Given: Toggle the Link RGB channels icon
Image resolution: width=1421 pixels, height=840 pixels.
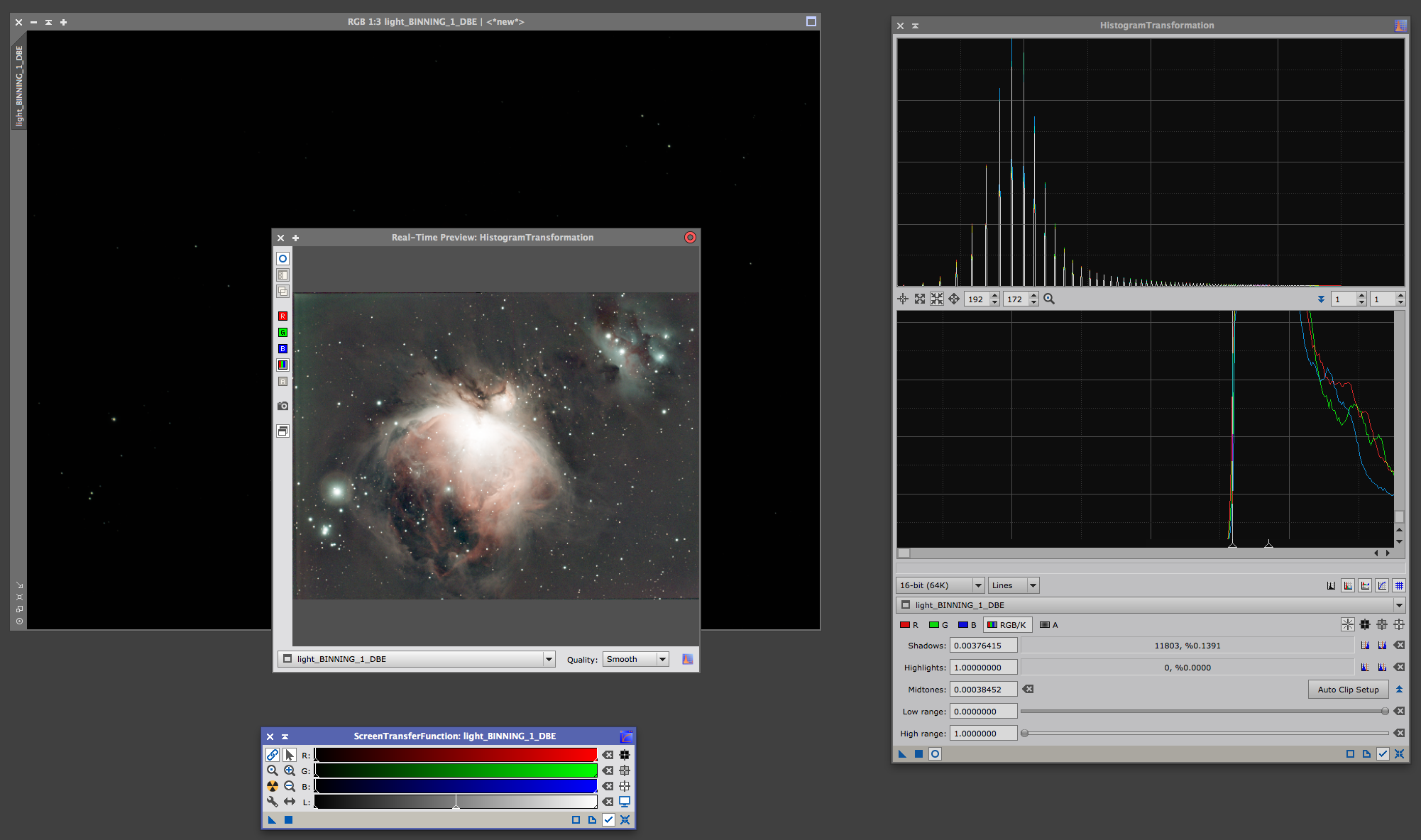Looking at the screenshot, I should pos(273,755).
